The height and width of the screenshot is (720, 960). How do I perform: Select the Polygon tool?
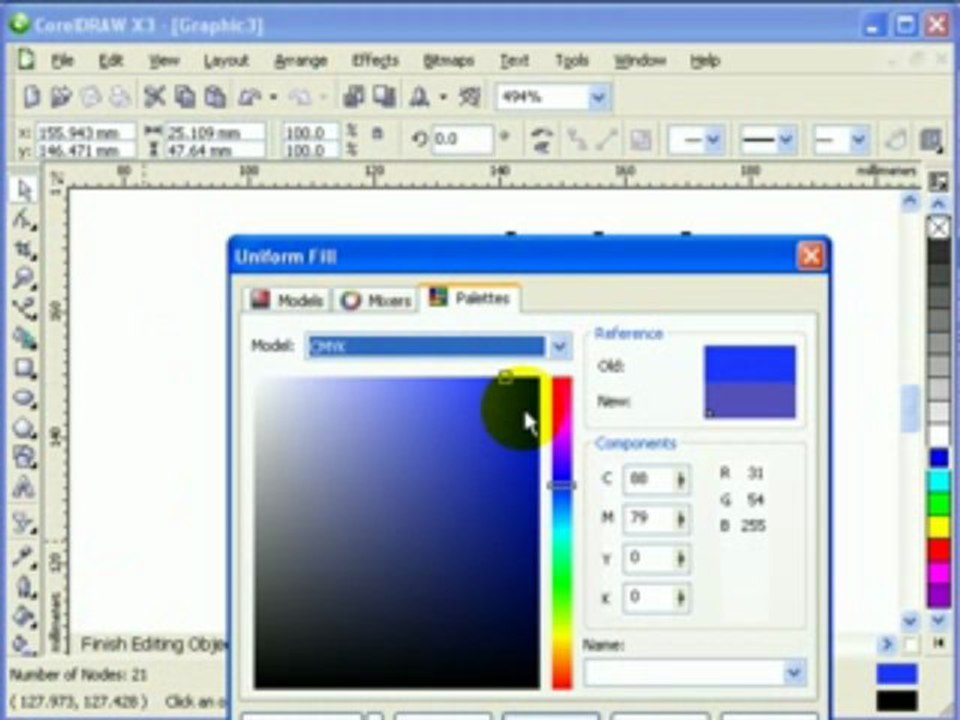click(x=23, y=427)
